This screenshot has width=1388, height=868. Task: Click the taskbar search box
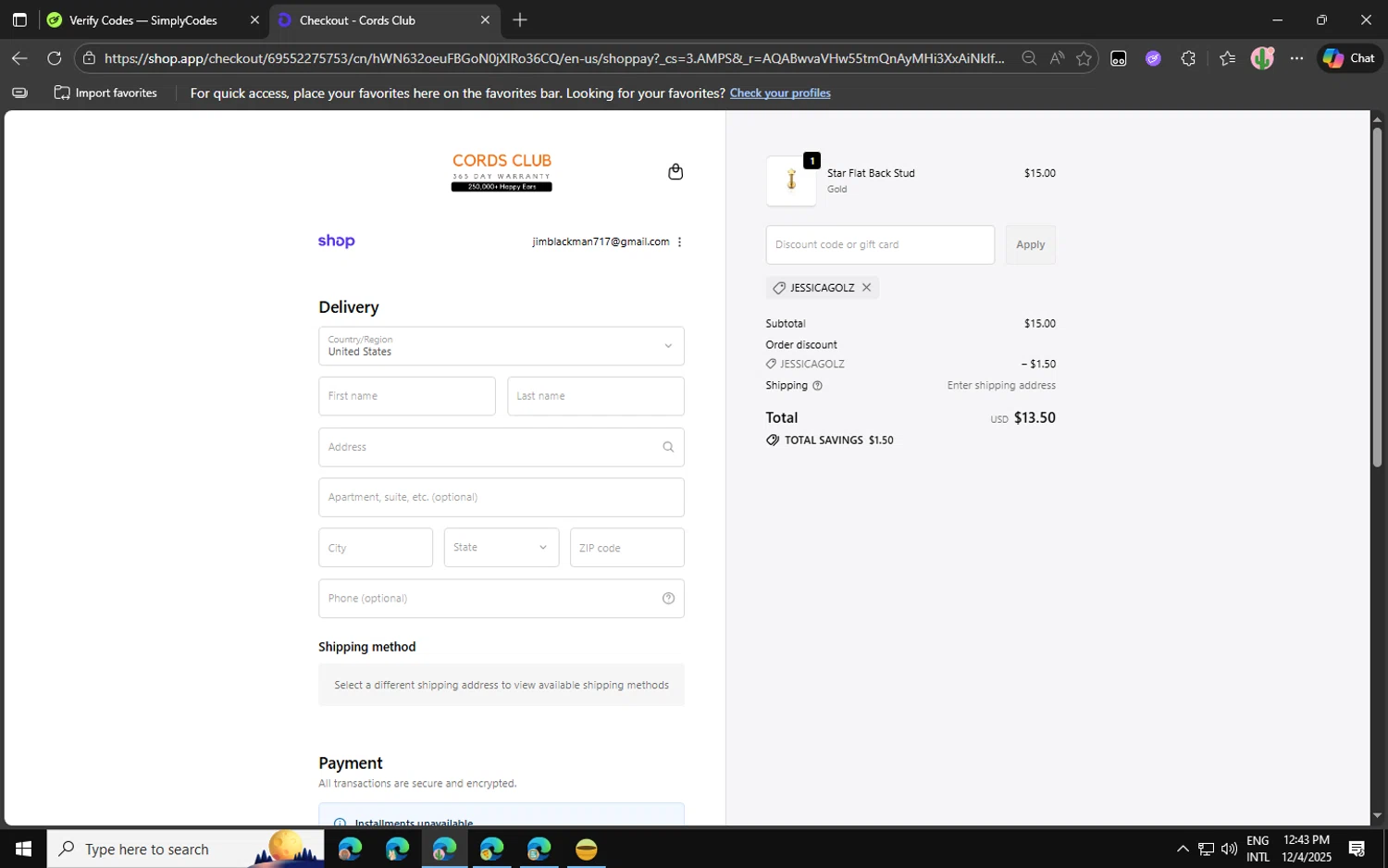[186, 849]
